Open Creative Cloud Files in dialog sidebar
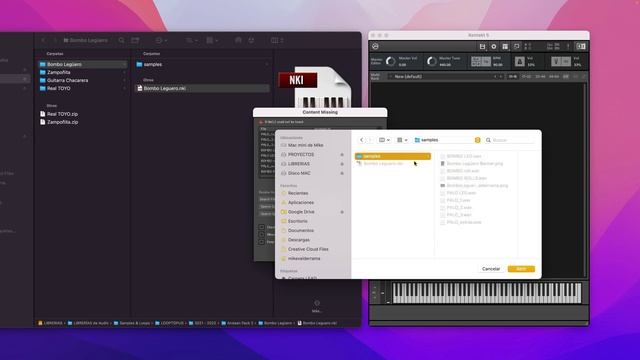Image resolution: width=640 pixels, height=360 pixels. [x=308, y=249]
